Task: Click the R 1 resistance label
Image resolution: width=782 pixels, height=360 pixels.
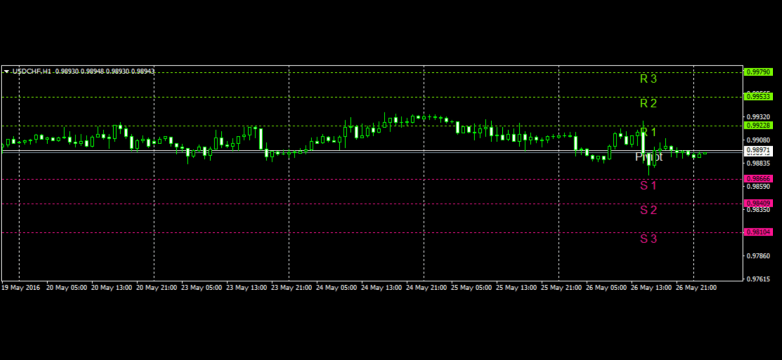Action: [x=648, y=132]
